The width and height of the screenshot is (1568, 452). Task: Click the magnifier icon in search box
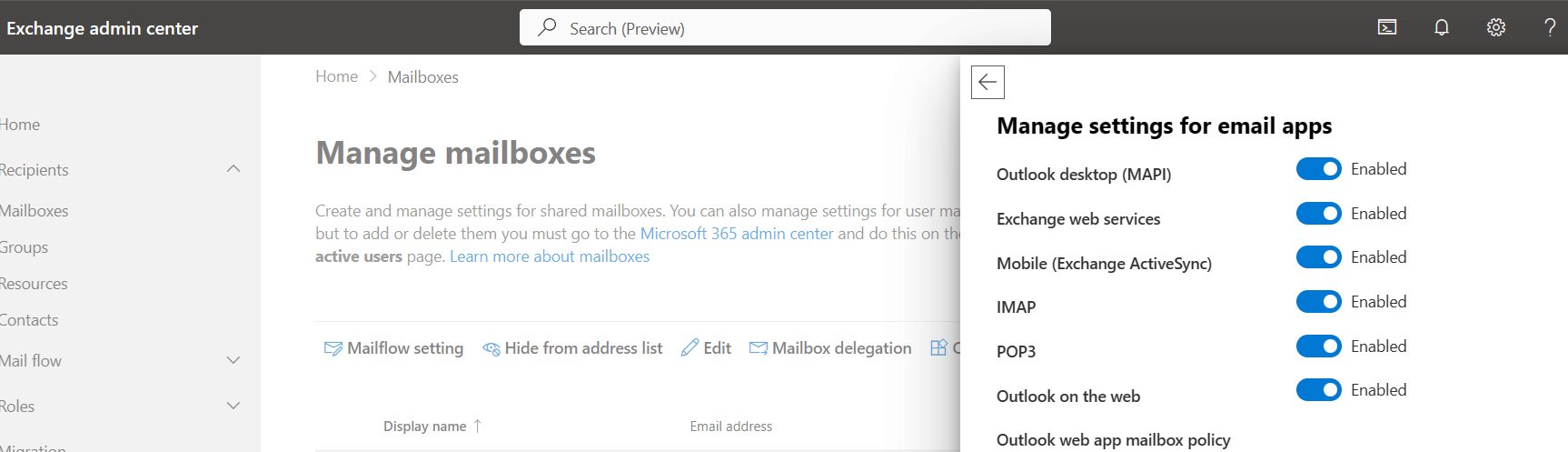point(547,27)
